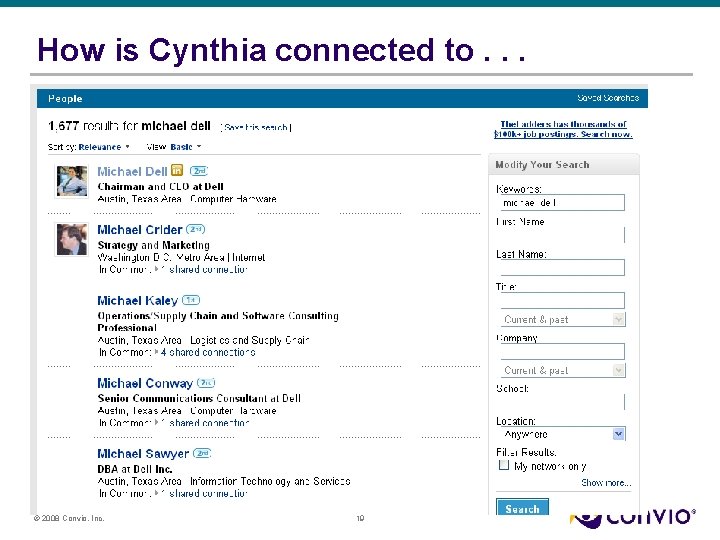Click 'Chairman and CEO at Dell' text
Viewport: 720px width, 540px height.
pos(160,186)
